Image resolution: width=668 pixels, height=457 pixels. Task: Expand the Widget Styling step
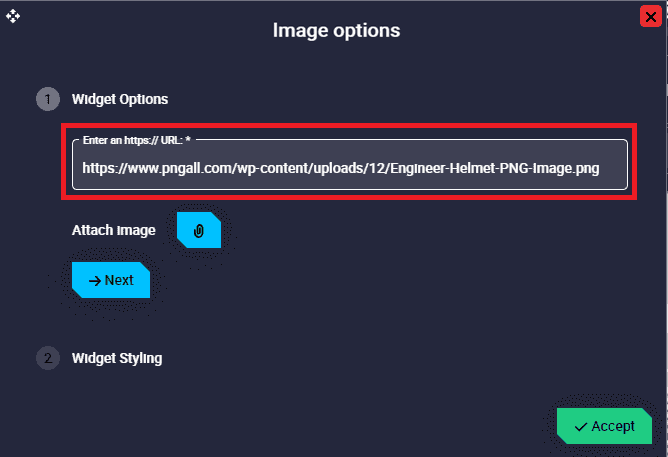pos(117,358)
